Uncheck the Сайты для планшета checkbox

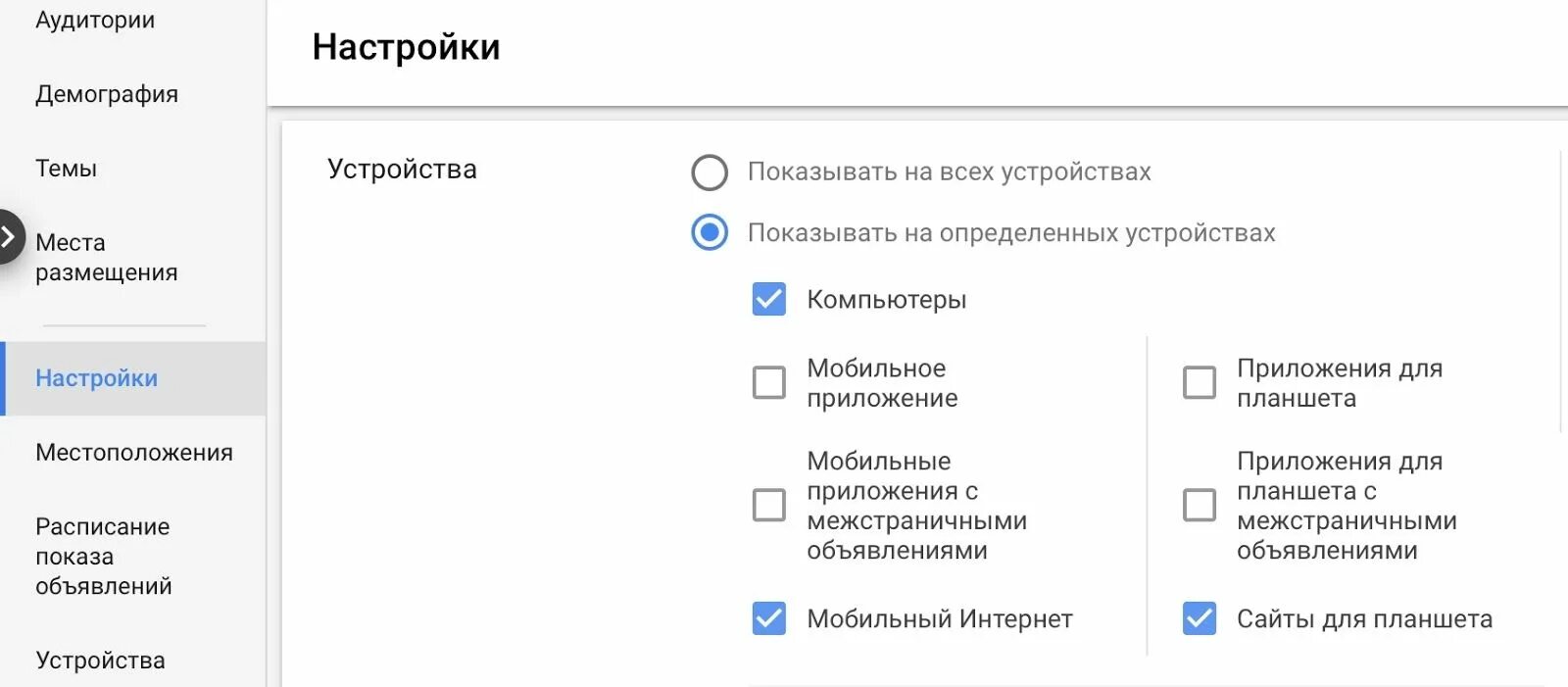[1200, 618]
